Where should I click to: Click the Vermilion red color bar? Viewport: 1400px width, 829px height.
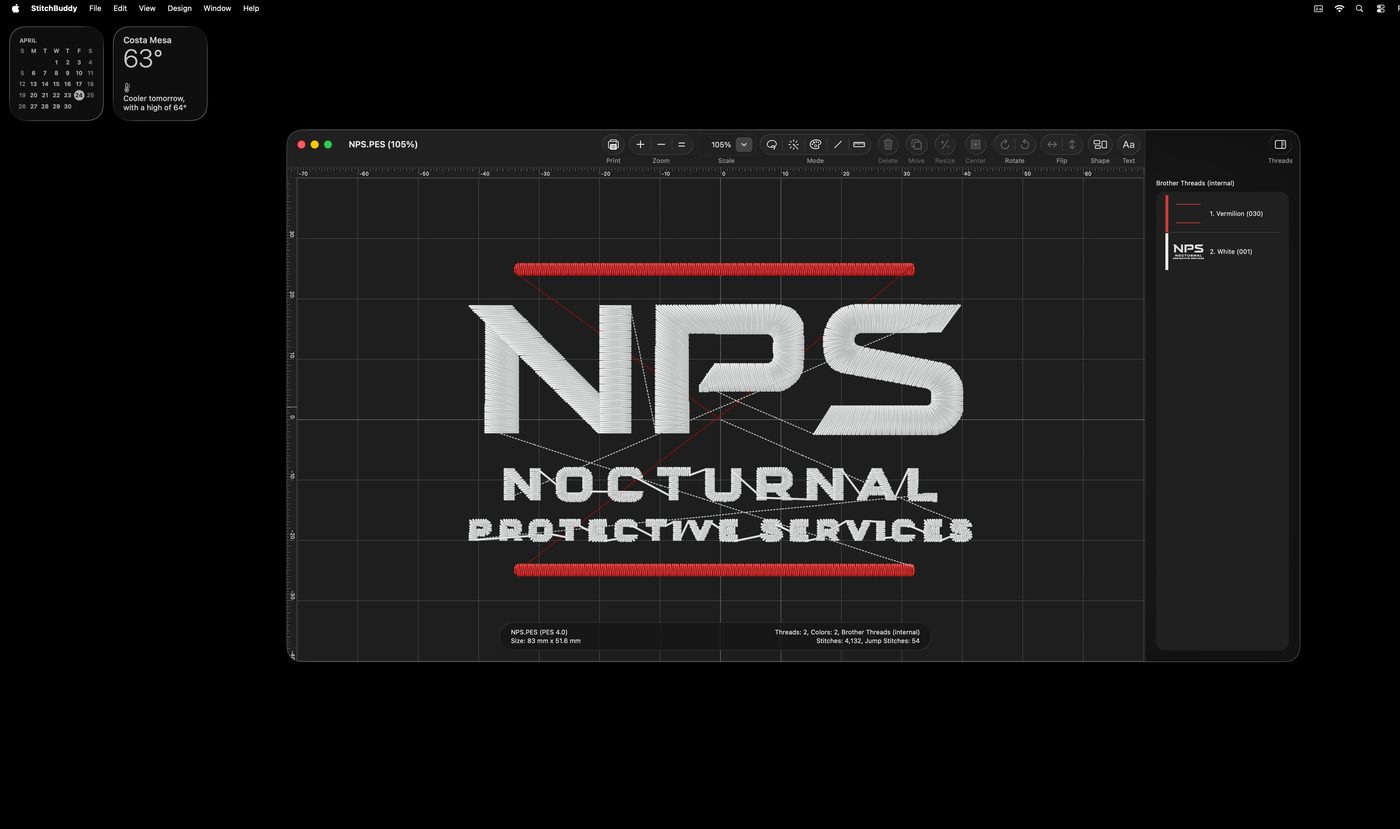1167,213
